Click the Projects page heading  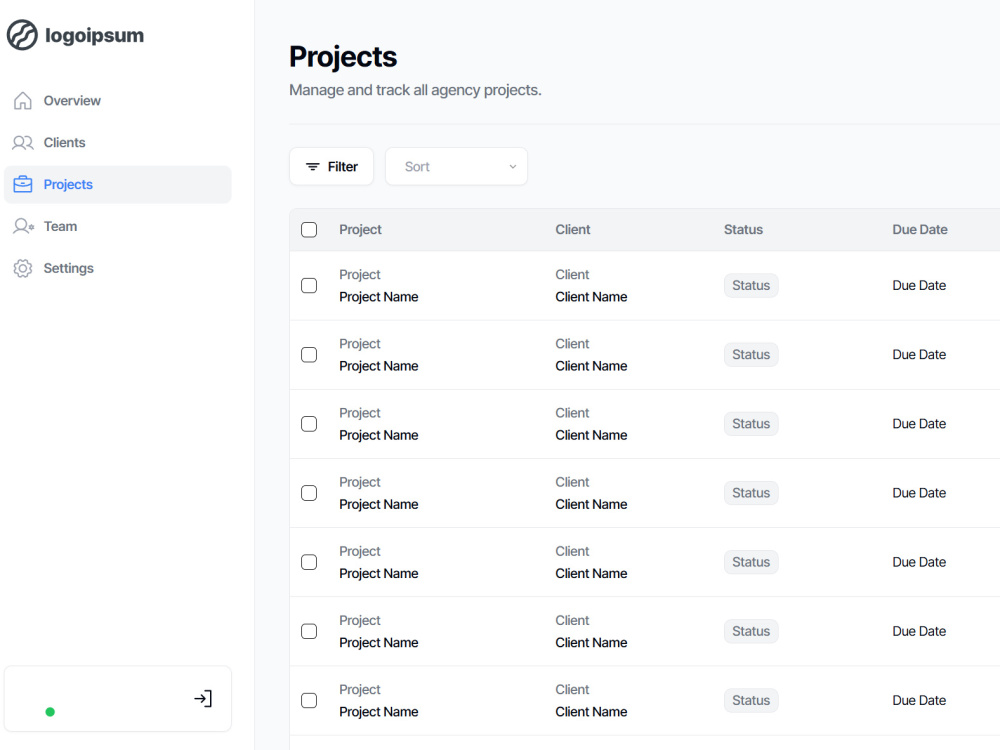[x=343, y=57]
